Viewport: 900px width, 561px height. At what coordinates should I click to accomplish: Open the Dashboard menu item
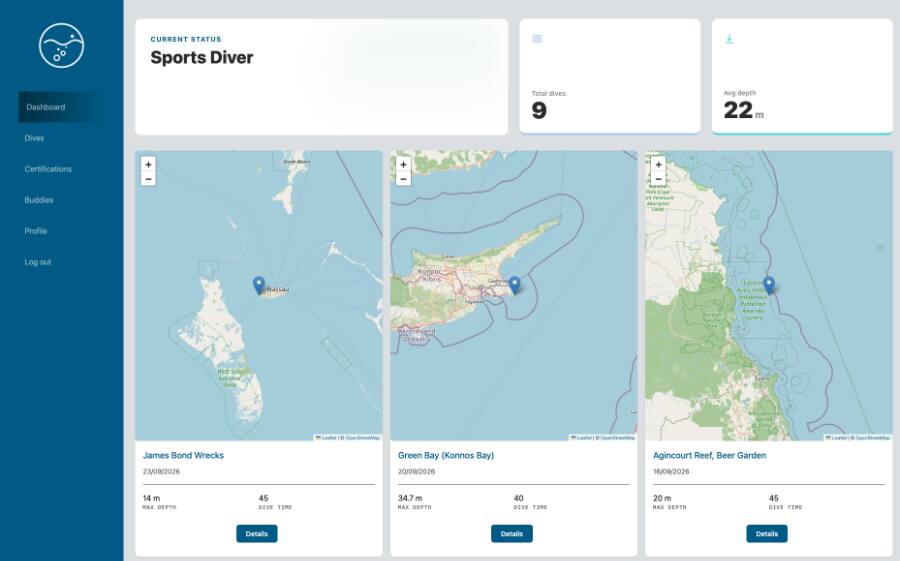tap(61, 107)
